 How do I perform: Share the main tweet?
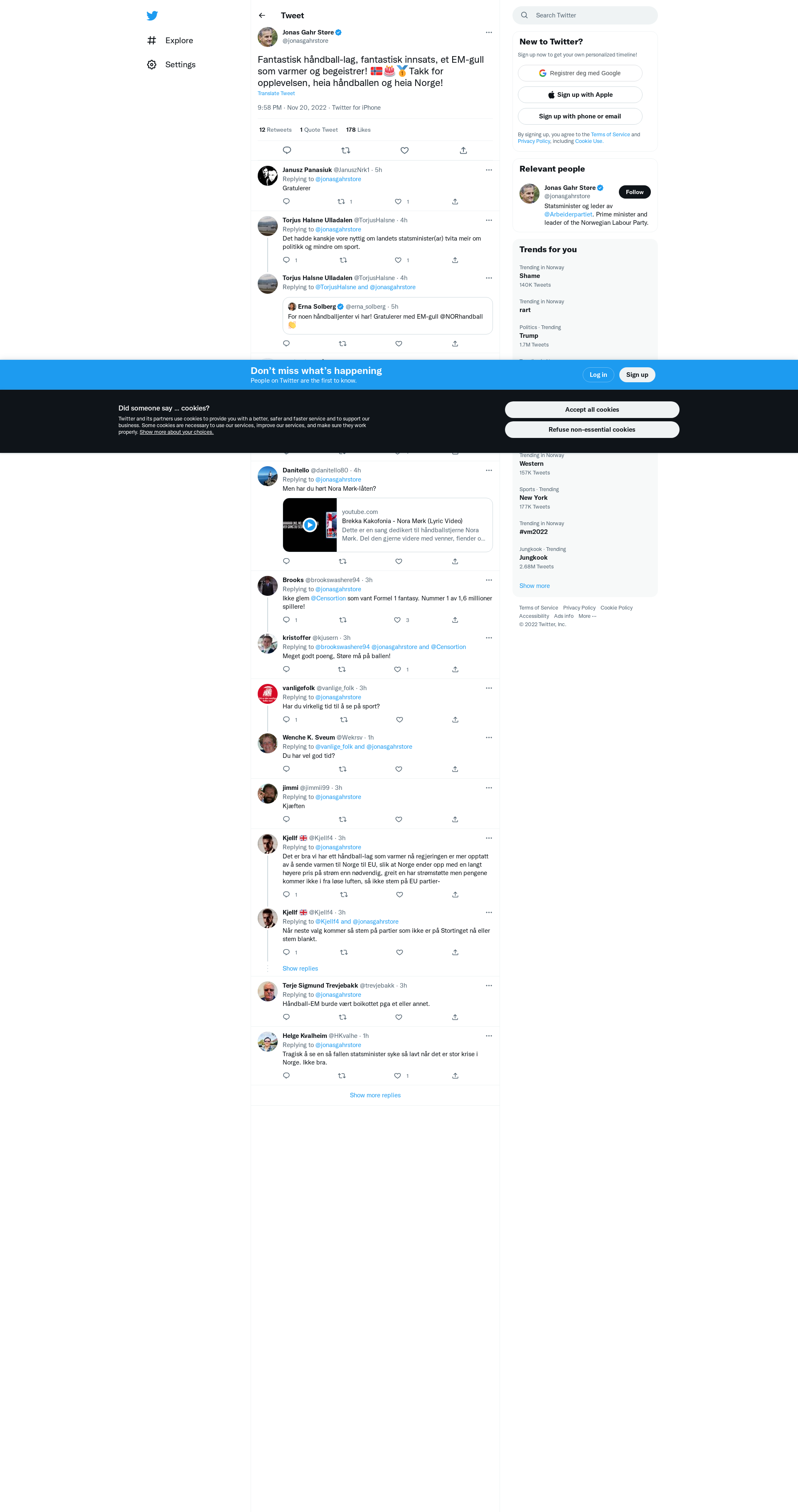tap(463, 150)
